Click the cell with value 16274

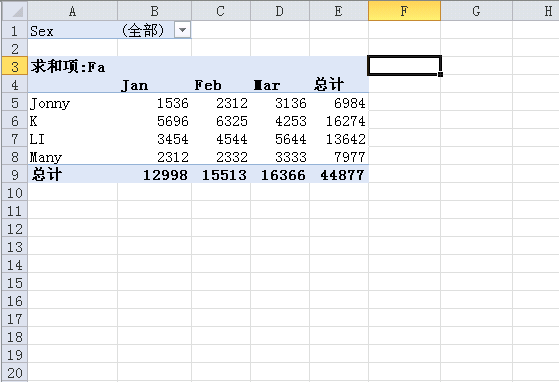(339, 120)
